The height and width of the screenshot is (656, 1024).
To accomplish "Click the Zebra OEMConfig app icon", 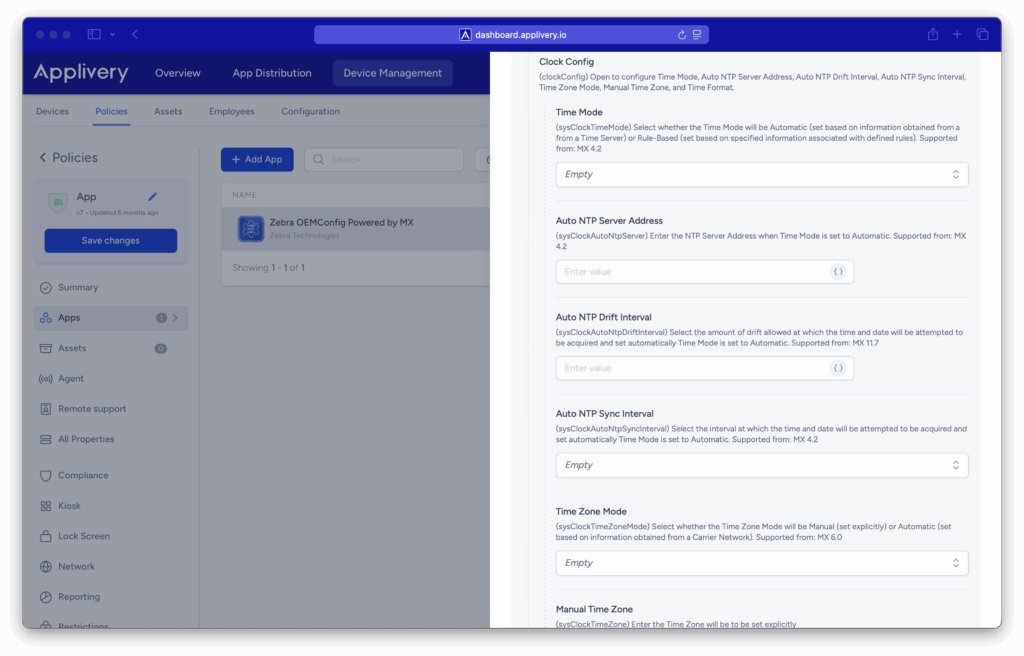I will point(250,228).
